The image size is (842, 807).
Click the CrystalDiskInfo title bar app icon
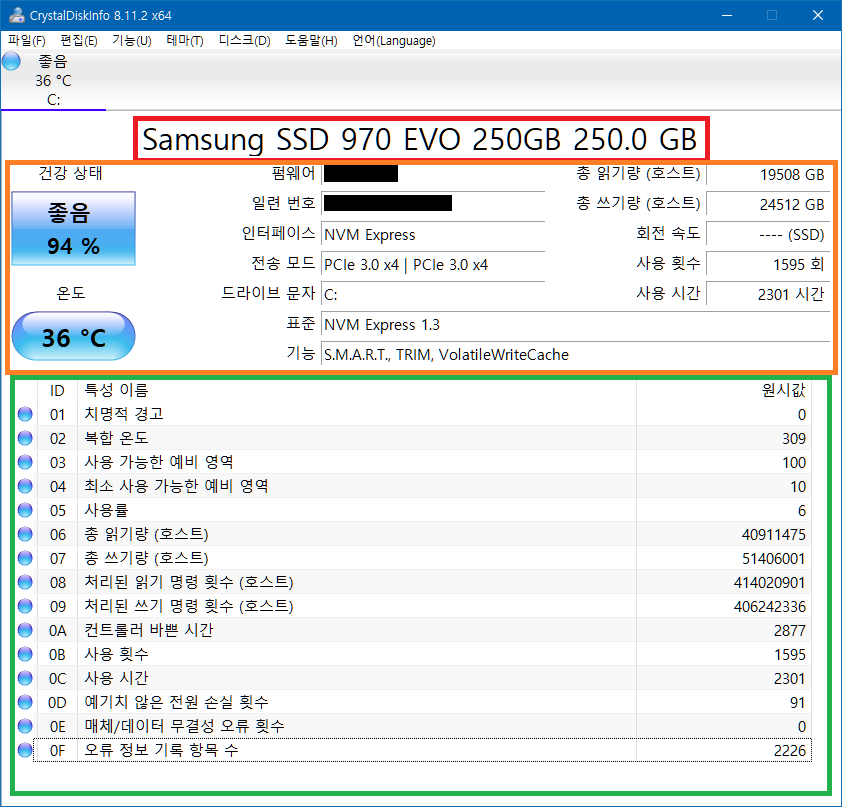coord(17,15)
